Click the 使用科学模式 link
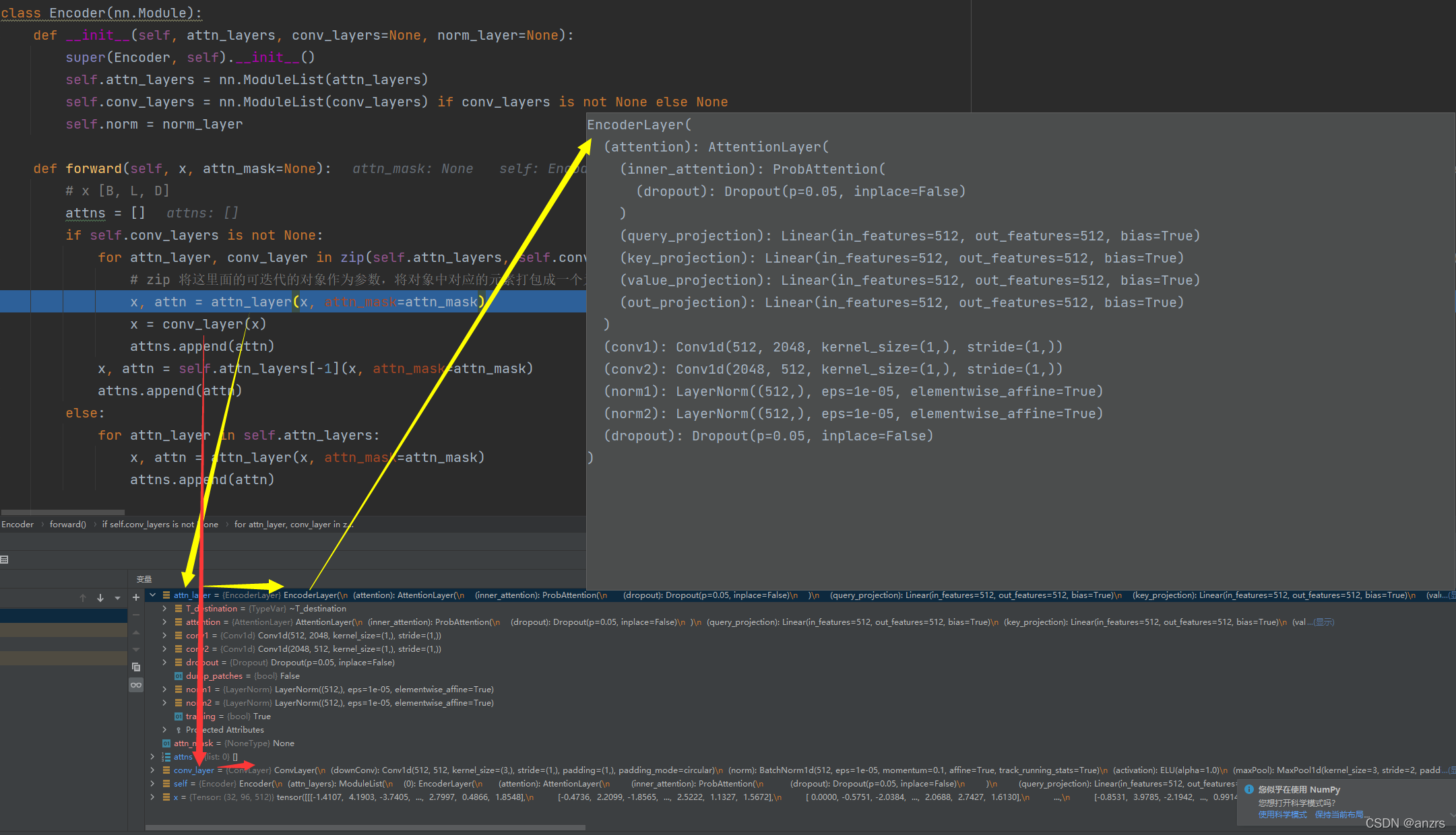The image size is (1456, 835). [x=1282, y=815]
